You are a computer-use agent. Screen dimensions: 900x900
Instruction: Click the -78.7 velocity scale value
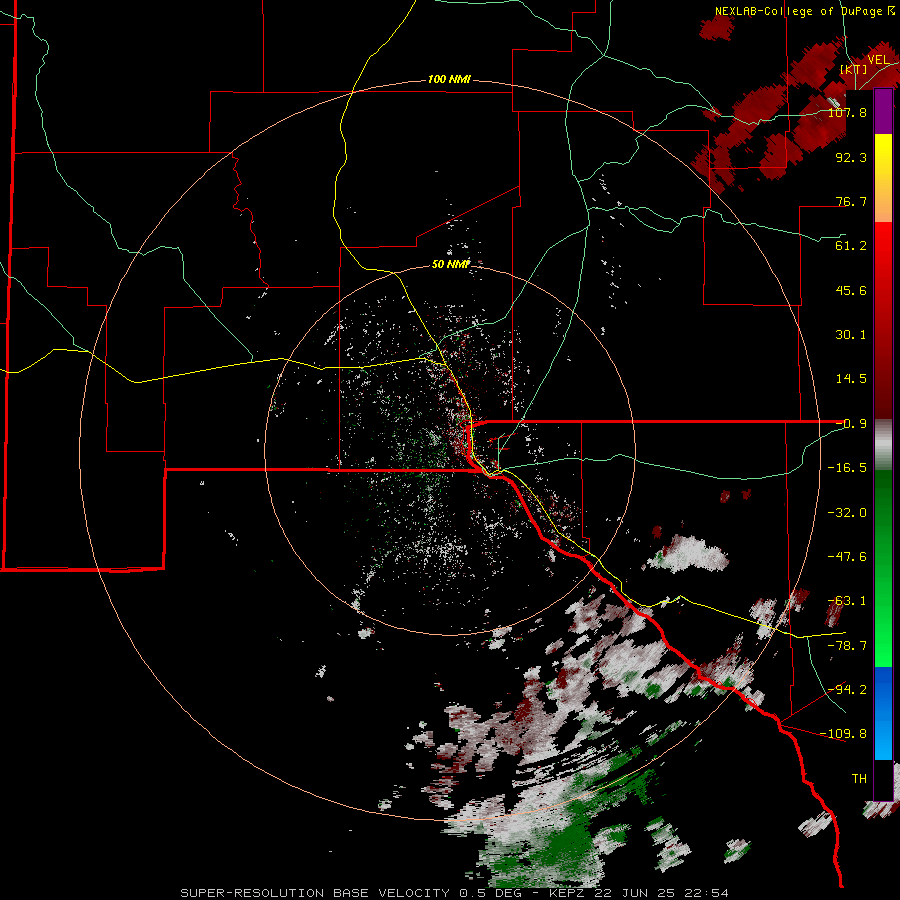(847, 646)
